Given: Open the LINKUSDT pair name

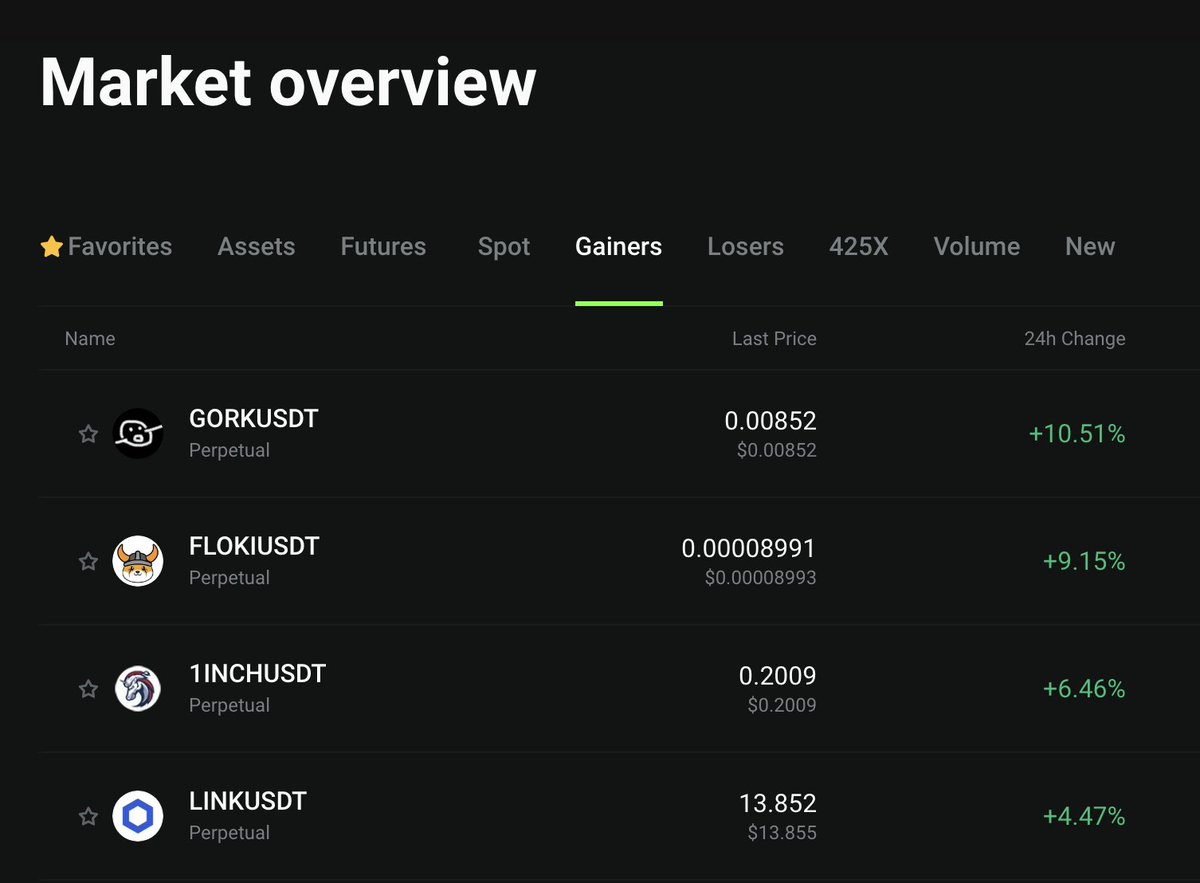Looking at the screenshot, I should coord(248,801).
